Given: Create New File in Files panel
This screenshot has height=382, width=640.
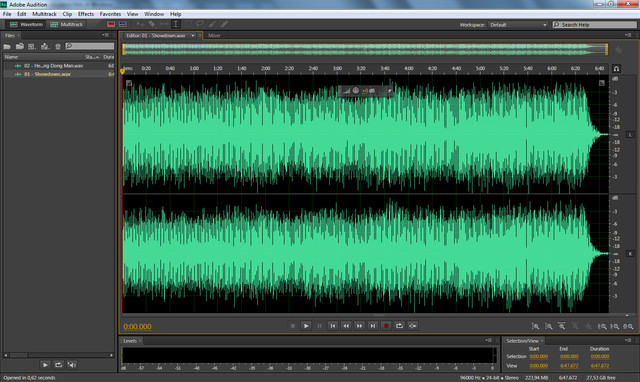Looking at the screenshot, I should [32, 47].
